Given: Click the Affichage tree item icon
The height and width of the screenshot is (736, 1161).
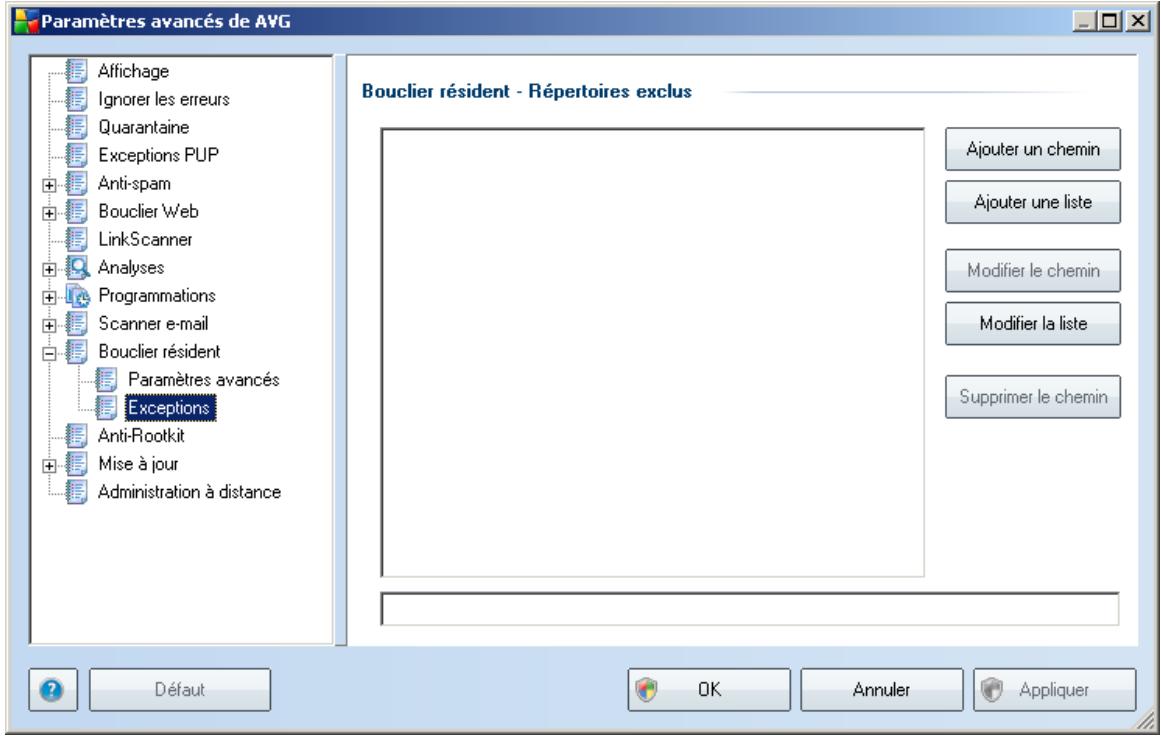Looking at the screenshot, I should [76, 71].
